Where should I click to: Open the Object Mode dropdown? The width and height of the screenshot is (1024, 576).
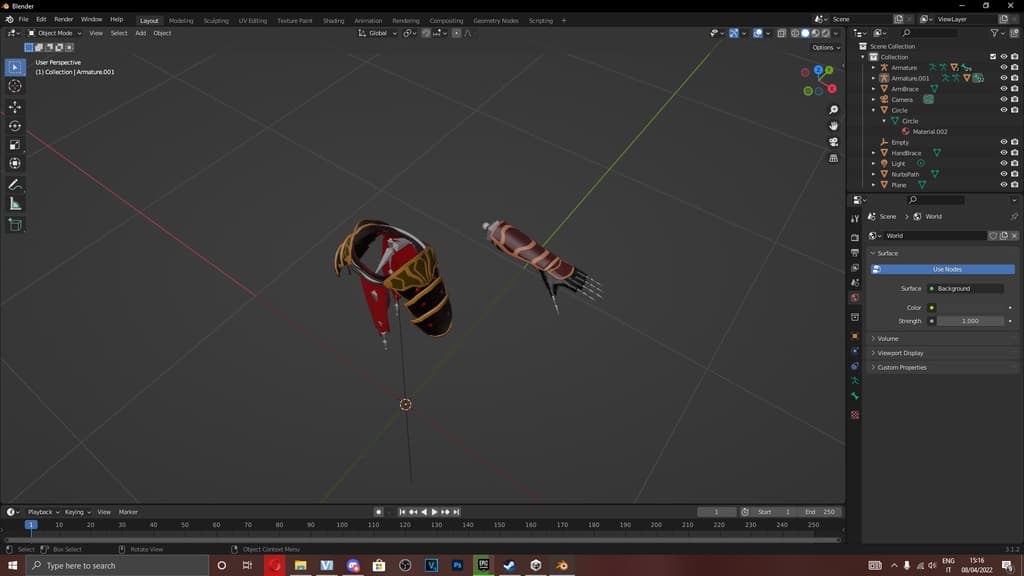tap(57, 33)
